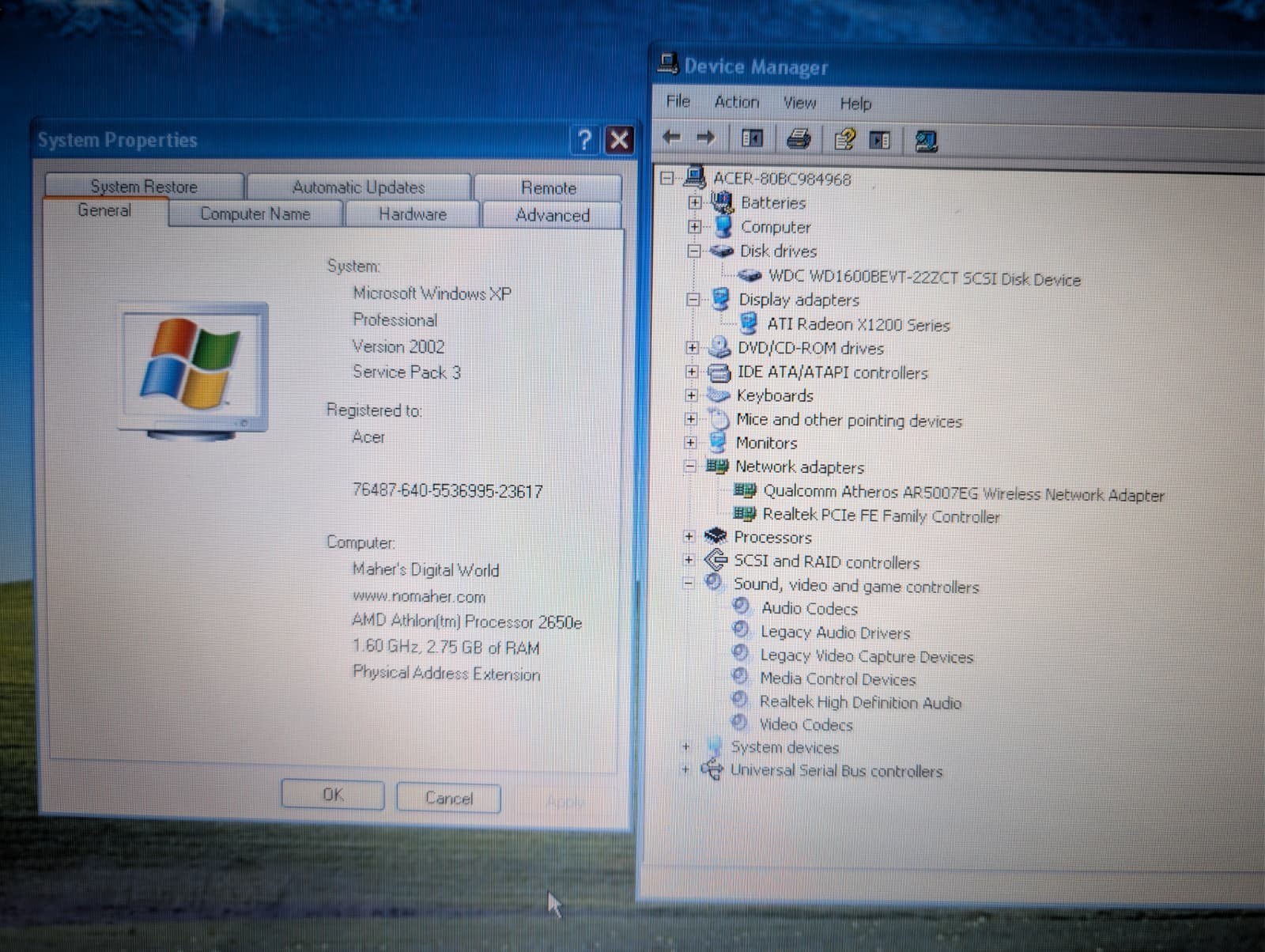1265x952 pixels.
Task: Expand the DVD/CD-ROM drives node
Action: click(x=692, y=347)
